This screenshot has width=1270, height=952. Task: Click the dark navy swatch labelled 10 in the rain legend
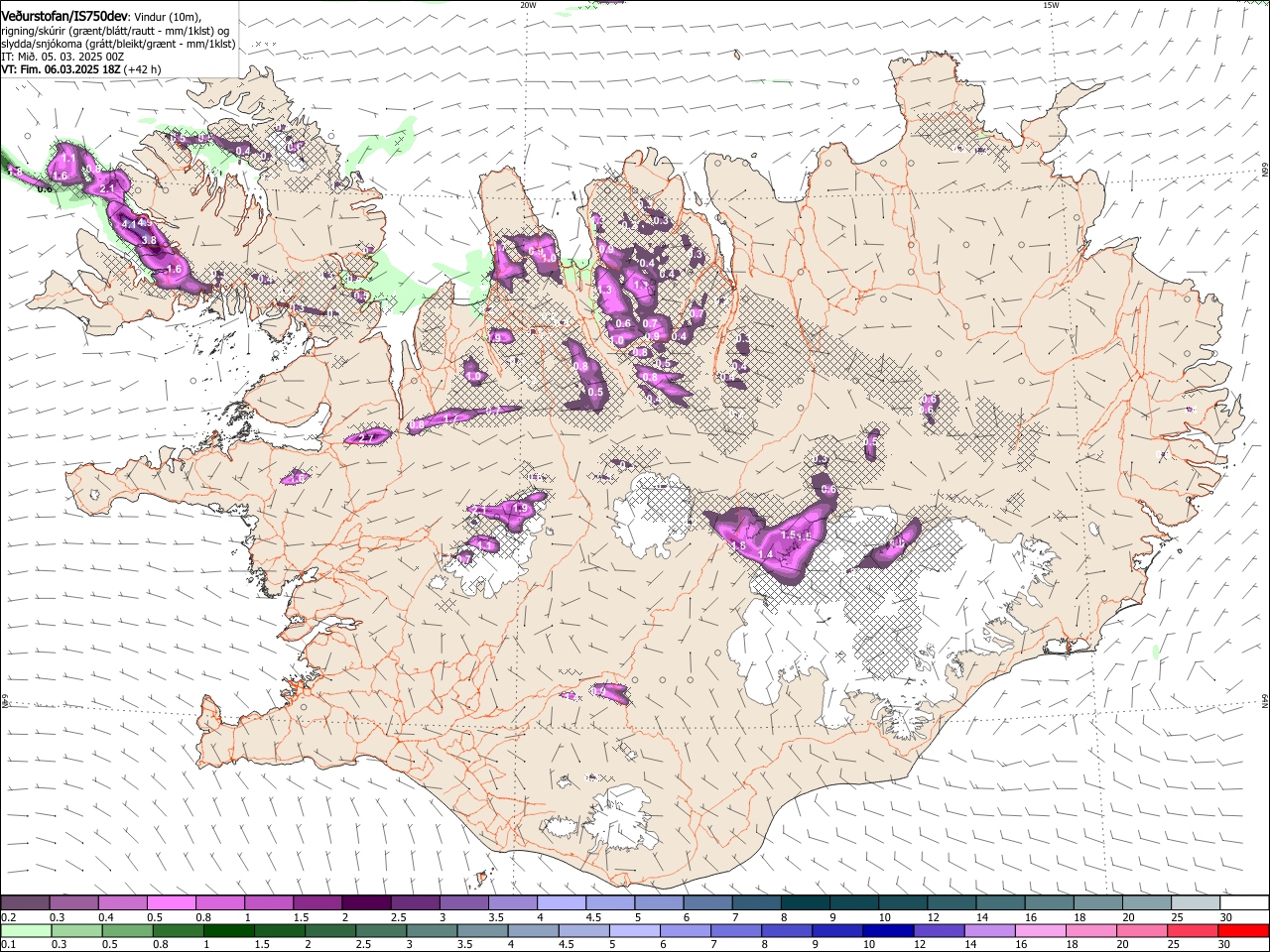887,931
